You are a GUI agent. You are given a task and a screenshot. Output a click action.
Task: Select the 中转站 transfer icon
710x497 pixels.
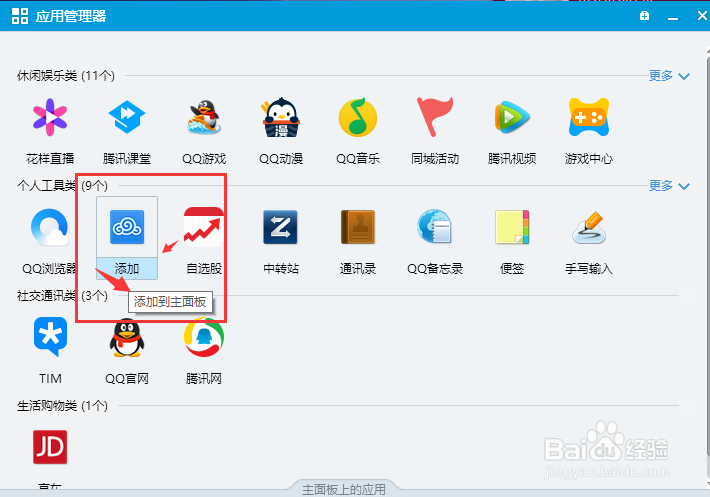pos(280,227)
